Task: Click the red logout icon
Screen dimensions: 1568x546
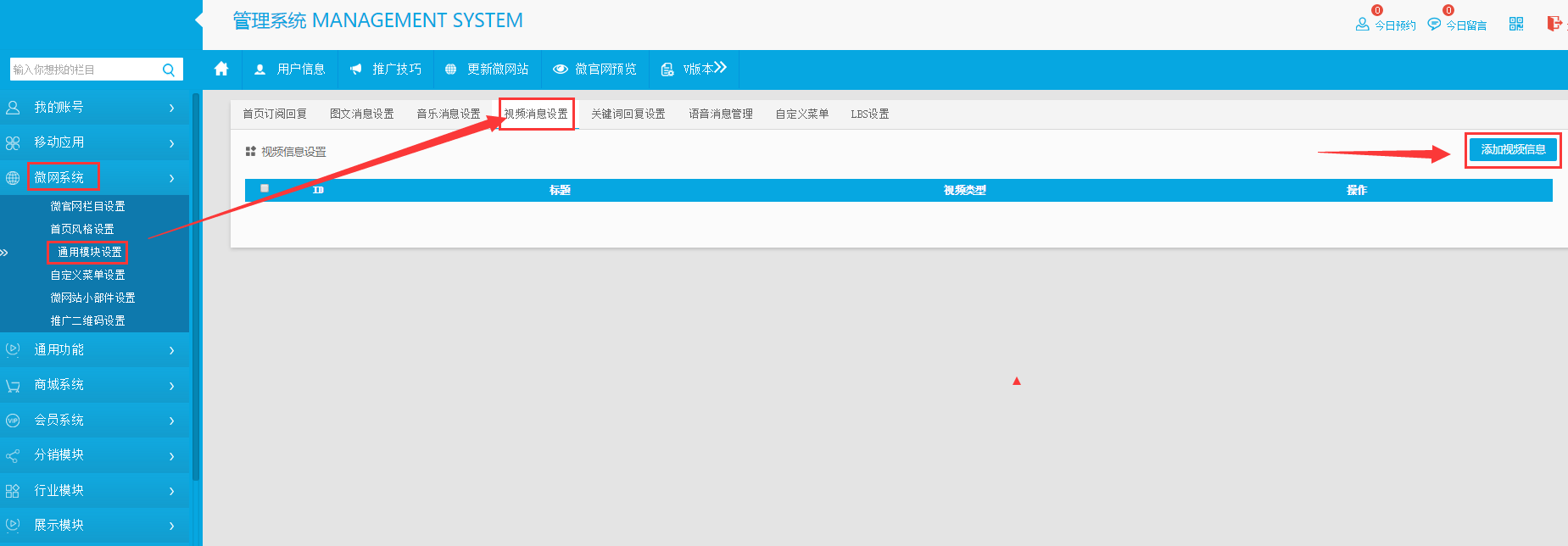Action: pyautogui.click(x=1554, y=24)
